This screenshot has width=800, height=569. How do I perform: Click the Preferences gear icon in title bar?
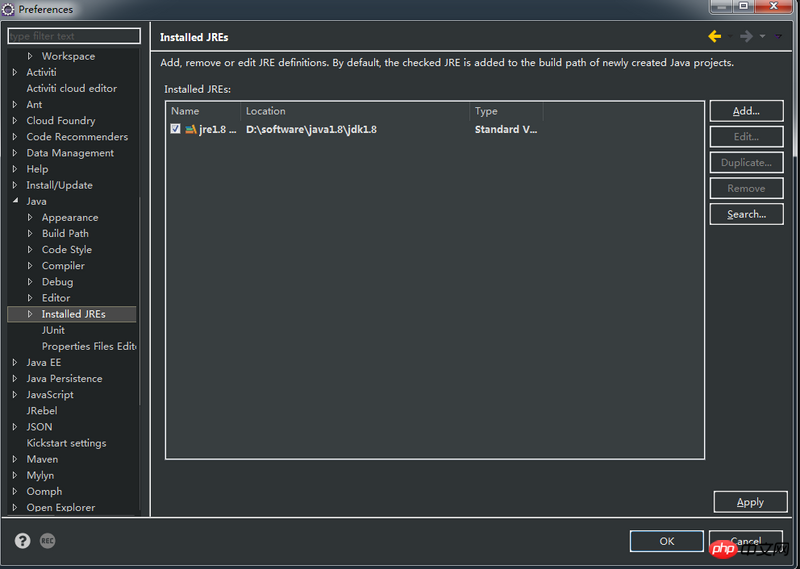(x=8, y=9)
